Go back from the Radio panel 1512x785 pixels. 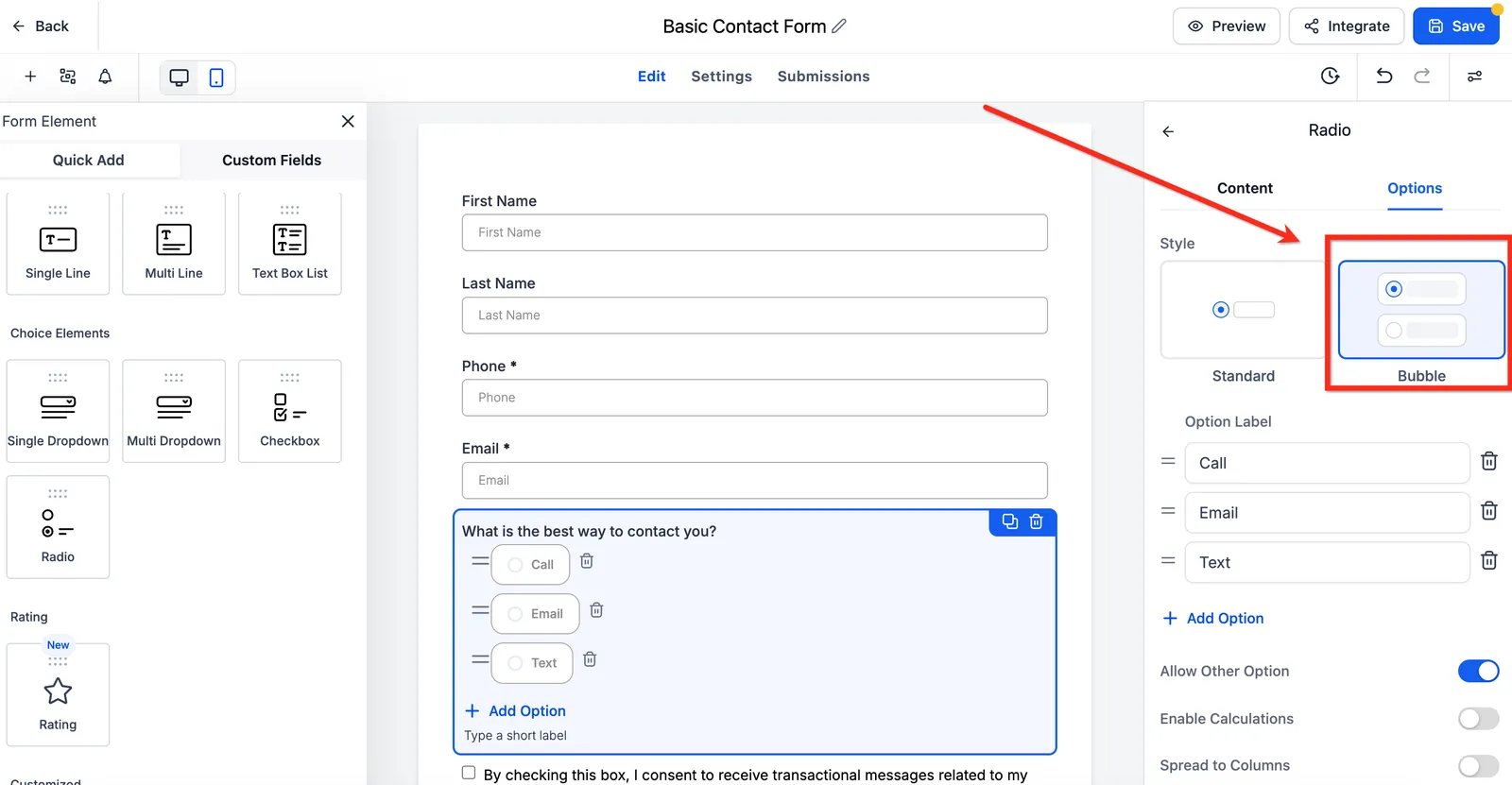(1168, 131)
